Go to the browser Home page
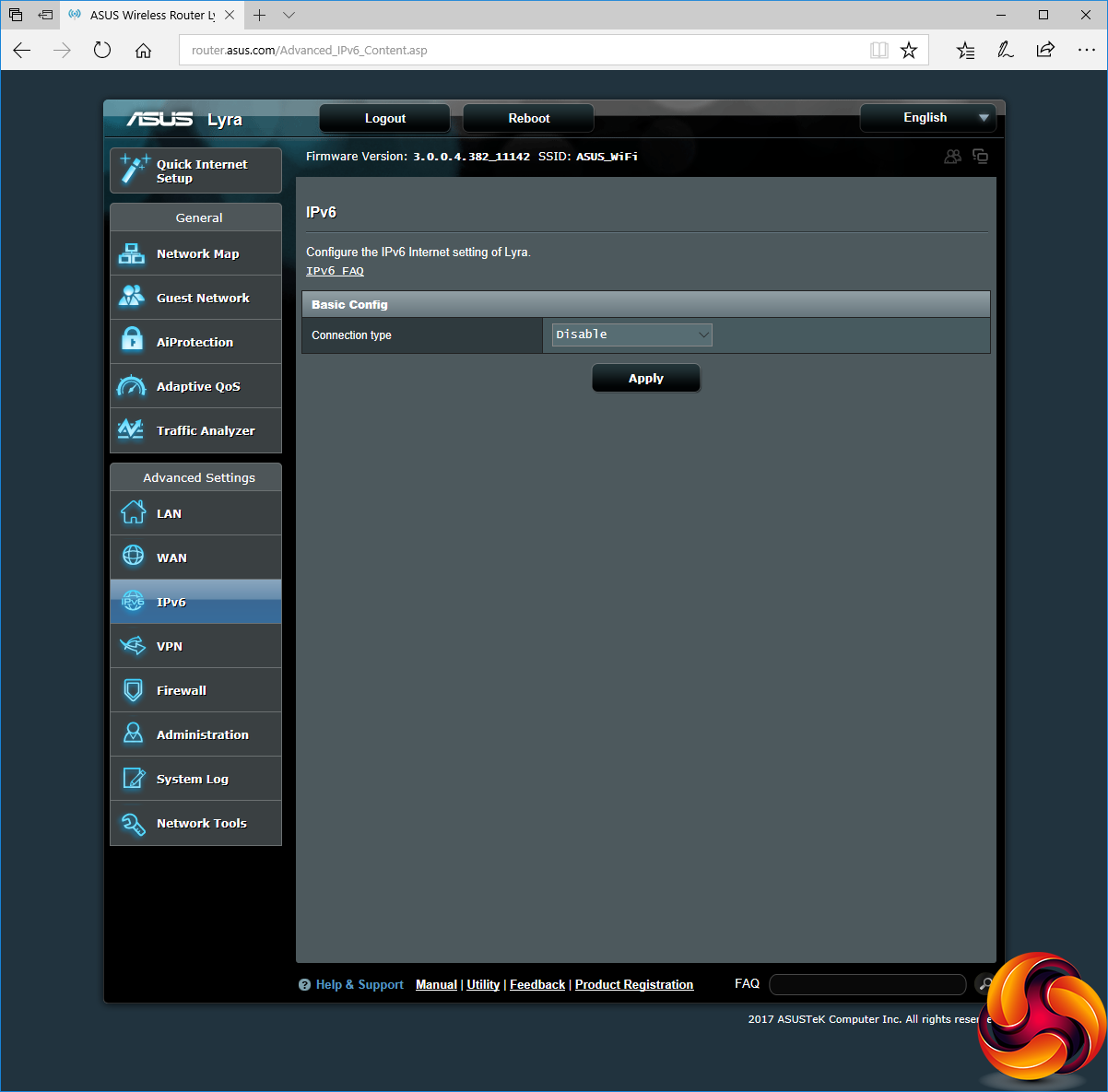1108x1092 pixels. click(143, 51)
